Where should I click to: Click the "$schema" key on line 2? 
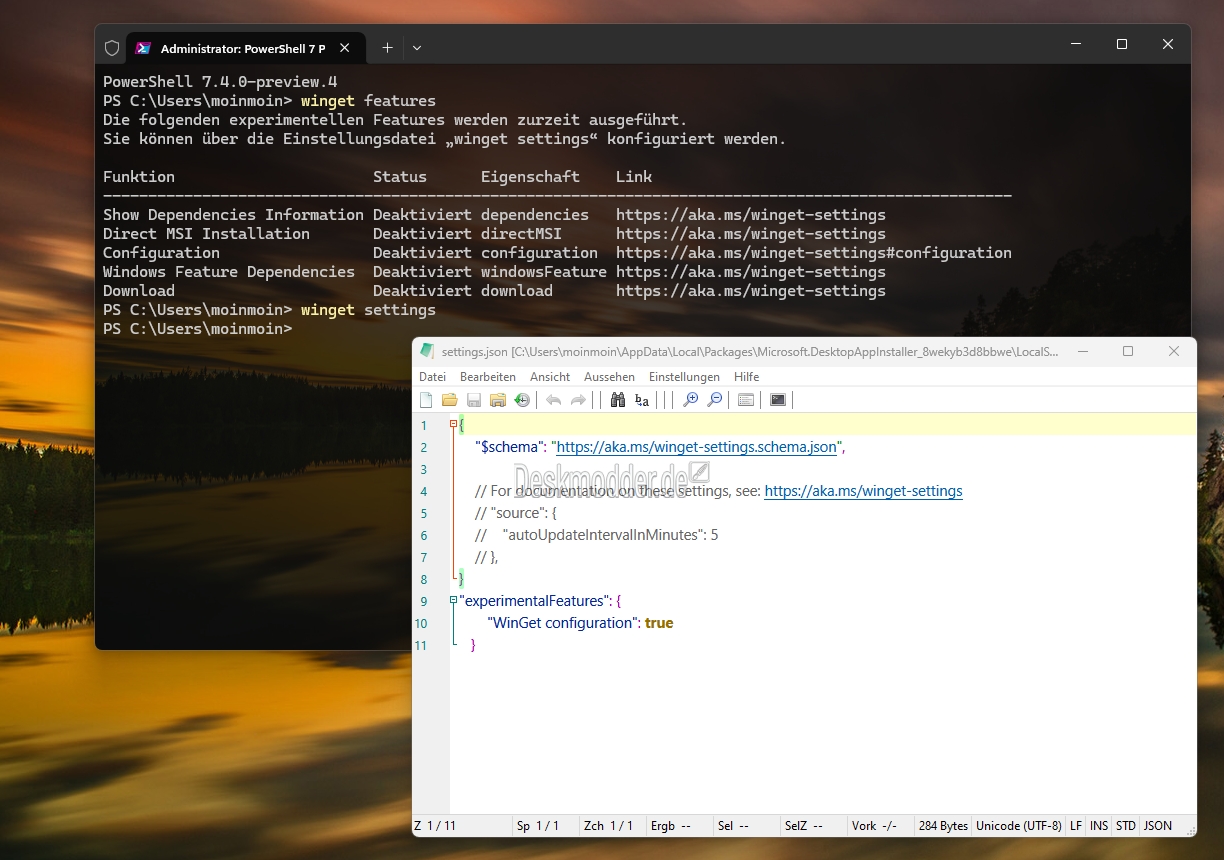coord(510,447)
